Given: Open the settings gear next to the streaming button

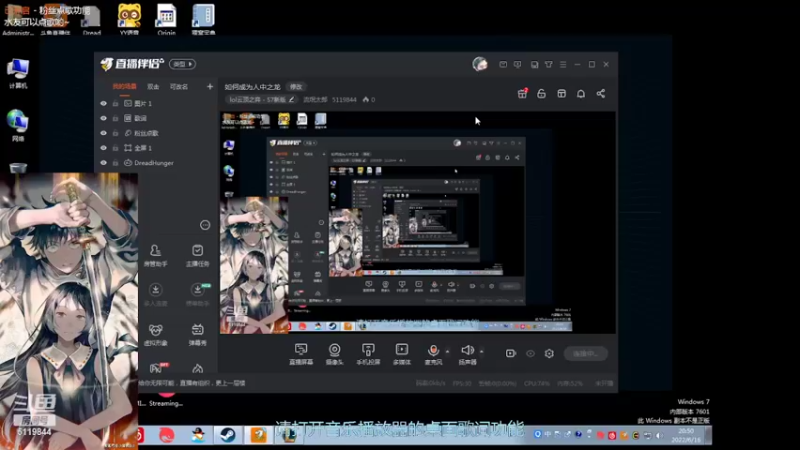Looking at the screenshot, I should pyautogui.click(x=549, y=353).
